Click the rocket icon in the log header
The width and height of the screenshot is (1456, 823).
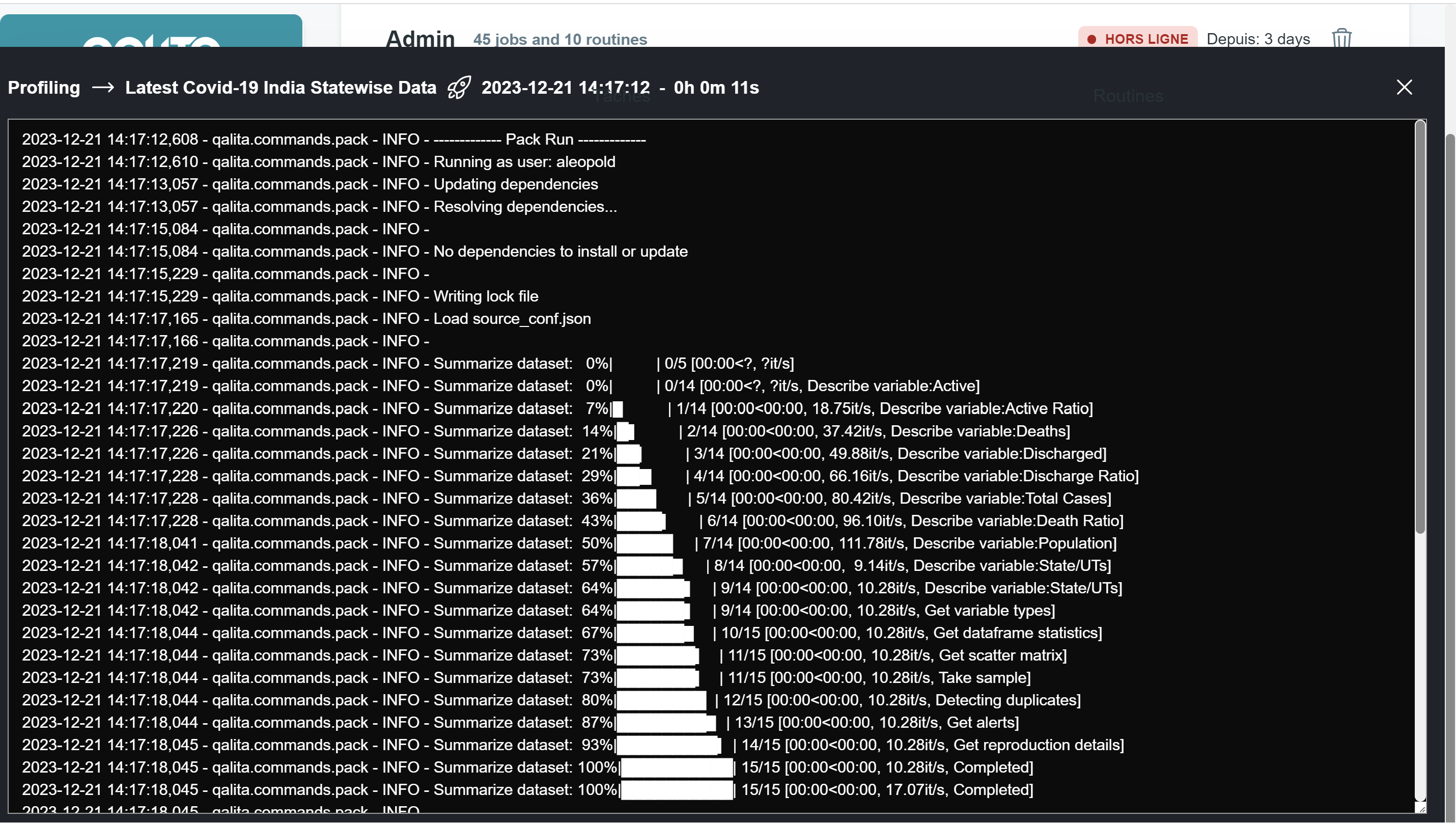pos(458,88)
